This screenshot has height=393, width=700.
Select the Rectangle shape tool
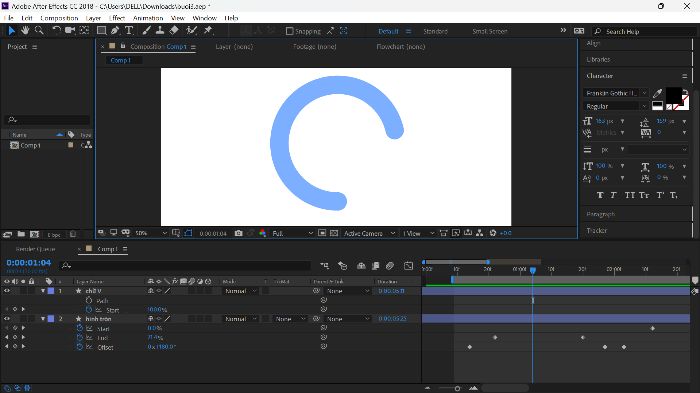click(x=101, y=30)
